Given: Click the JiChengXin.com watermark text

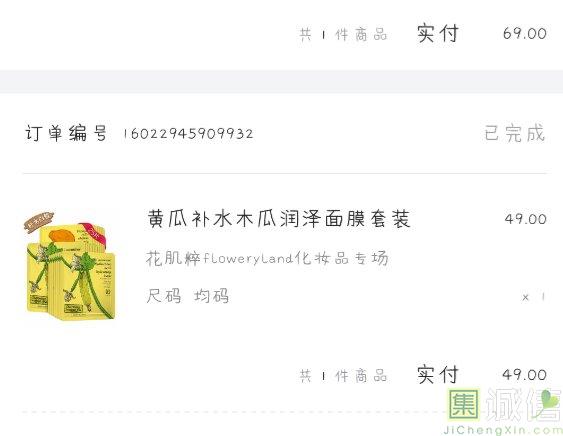Looking at the screenshot, I should coord(503,430).
